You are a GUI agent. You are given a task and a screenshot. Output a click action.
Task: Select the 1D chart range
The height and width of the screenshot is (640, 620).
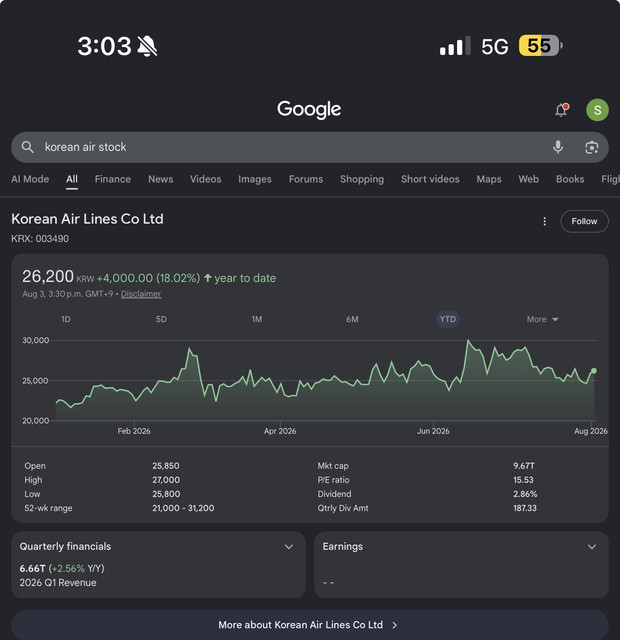tap(66, 319)
